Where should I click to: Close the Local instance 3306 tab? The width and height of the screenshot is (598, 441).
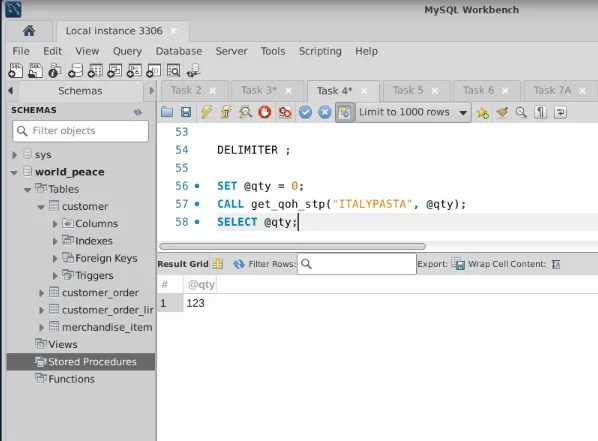click(174, 31)
